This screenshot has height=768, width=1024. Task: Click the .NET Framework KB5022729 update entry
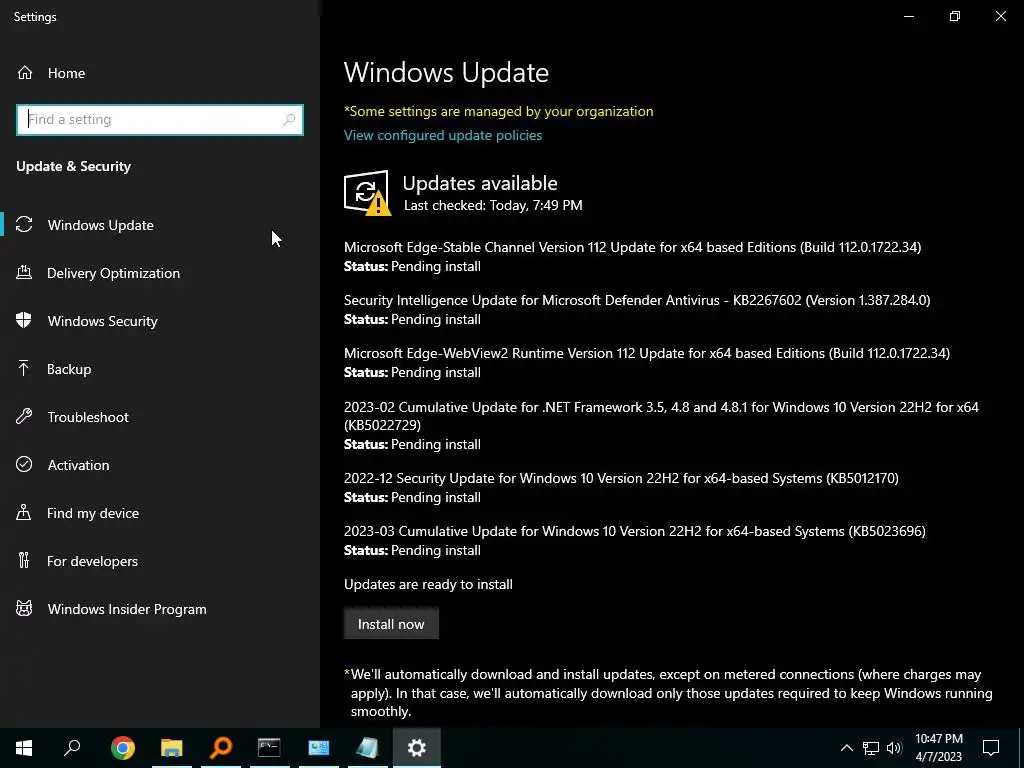click(662, 425)
